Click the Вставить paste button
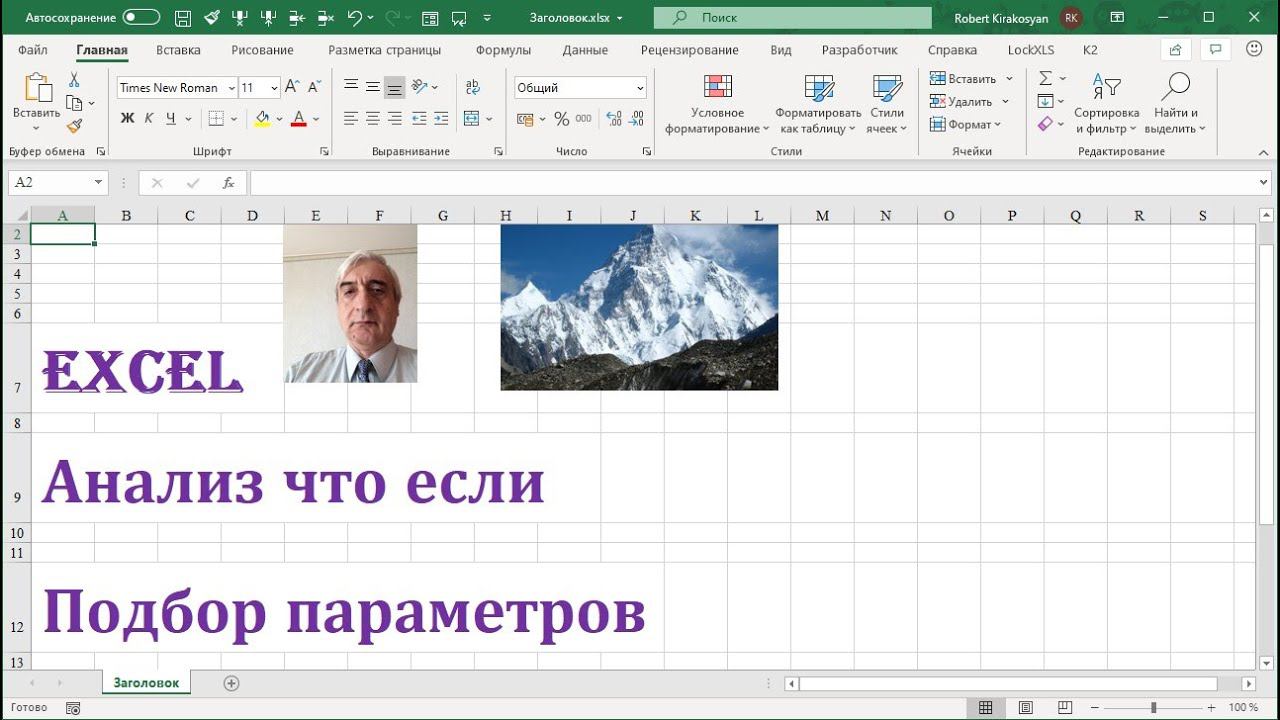This screenshot has width=1280, height=720. pyautogui.click(x=36, y=103)
